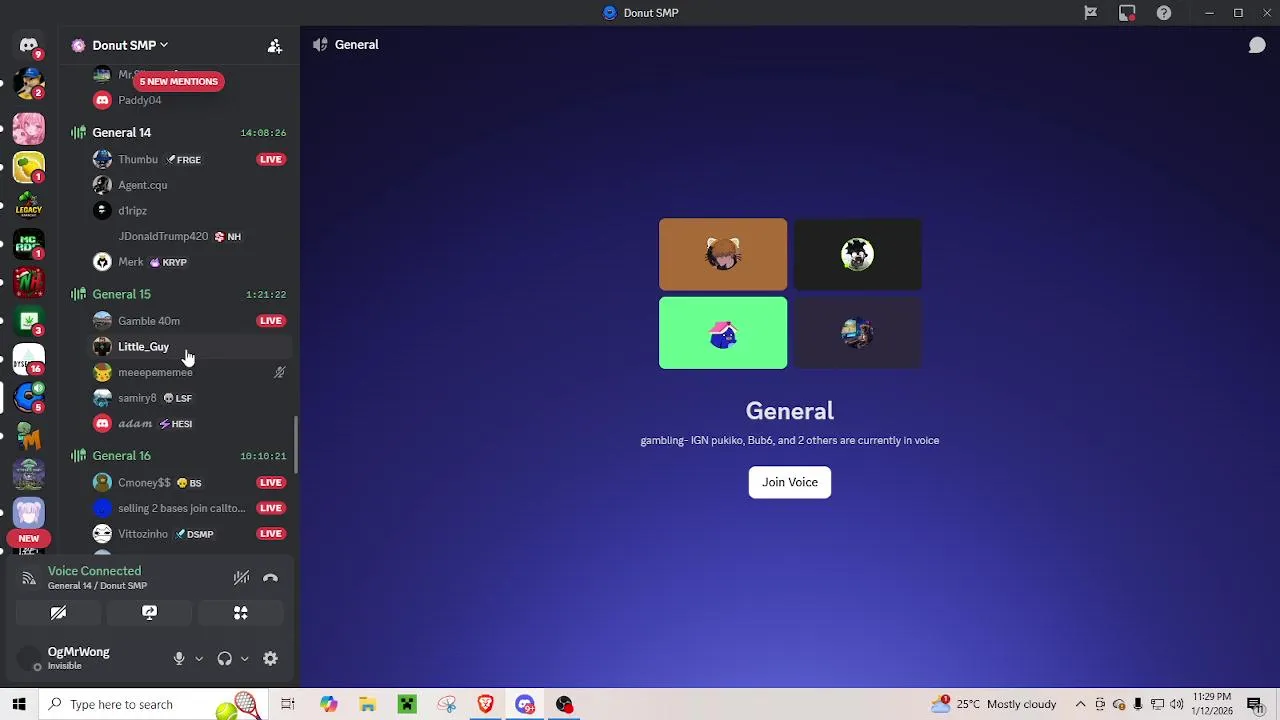This screenshot has height=720, width=1280.
Task: Toggle microphone mute
Action: 179,659
